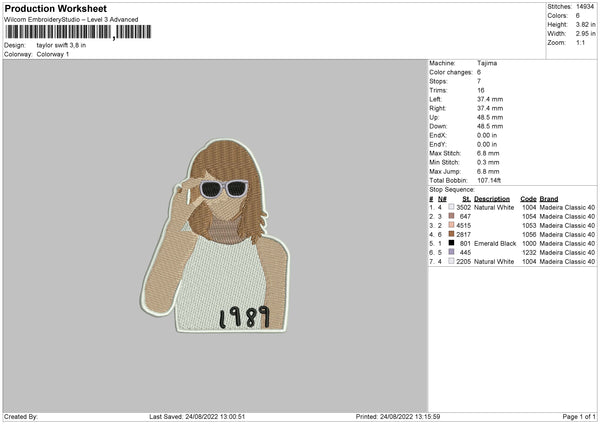Click the 'EndY:' label
The height and width of the screenshot is (424, 600).
[x=437, y=144]
